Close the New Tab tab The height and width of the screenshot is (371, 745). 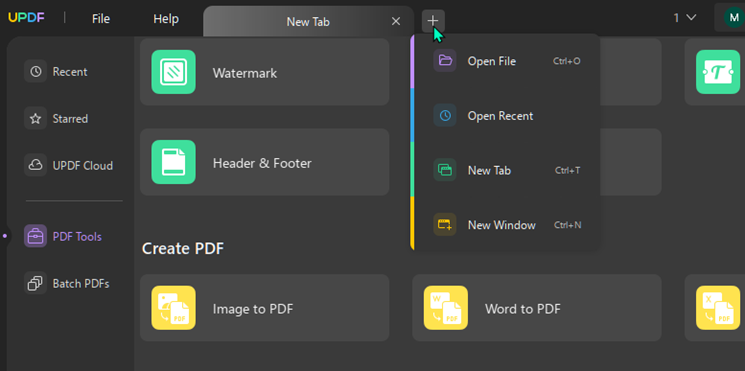[x=396, y=21]
